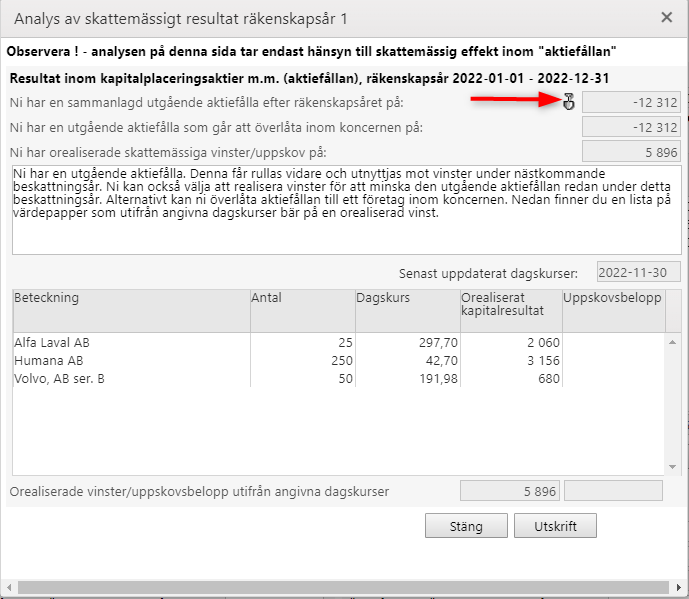This screenshot has height=599, width=689.
Task: Click dagskurs value 297,70
Action: point(438,342)
